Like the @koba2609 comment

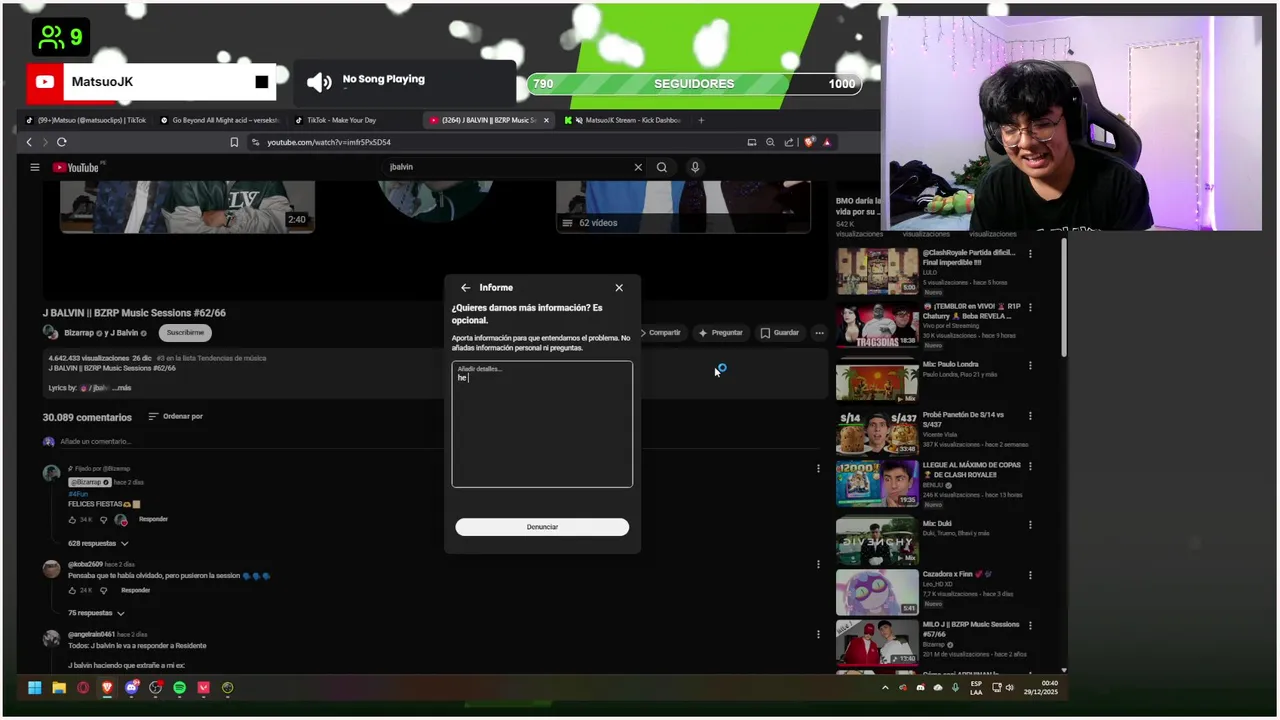73,590
